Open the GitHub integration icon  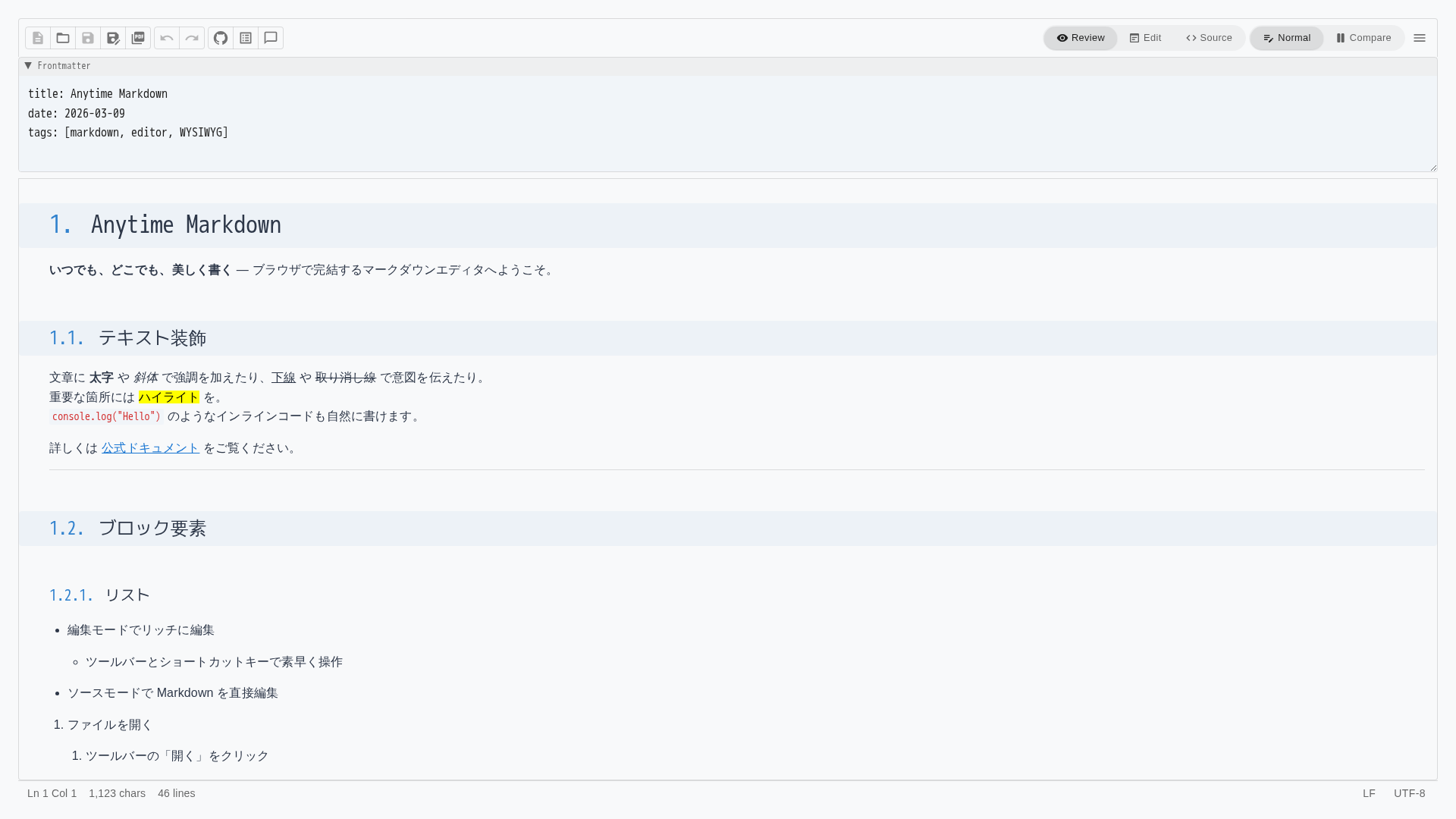pos(221,38)
